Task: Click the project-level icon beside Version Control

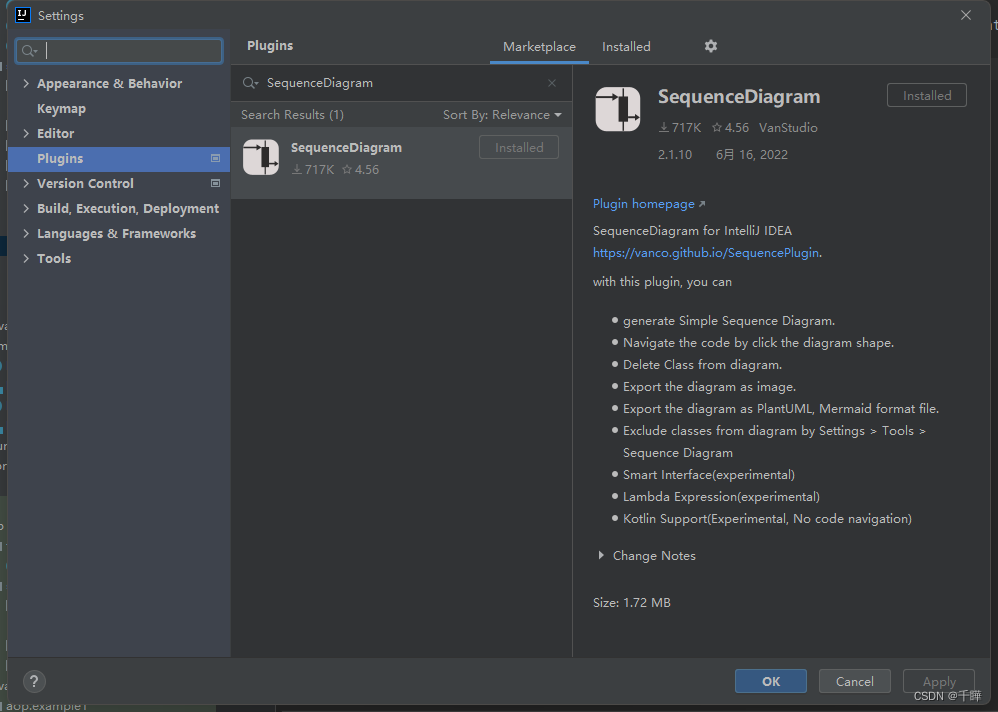Action: (215, 183)
